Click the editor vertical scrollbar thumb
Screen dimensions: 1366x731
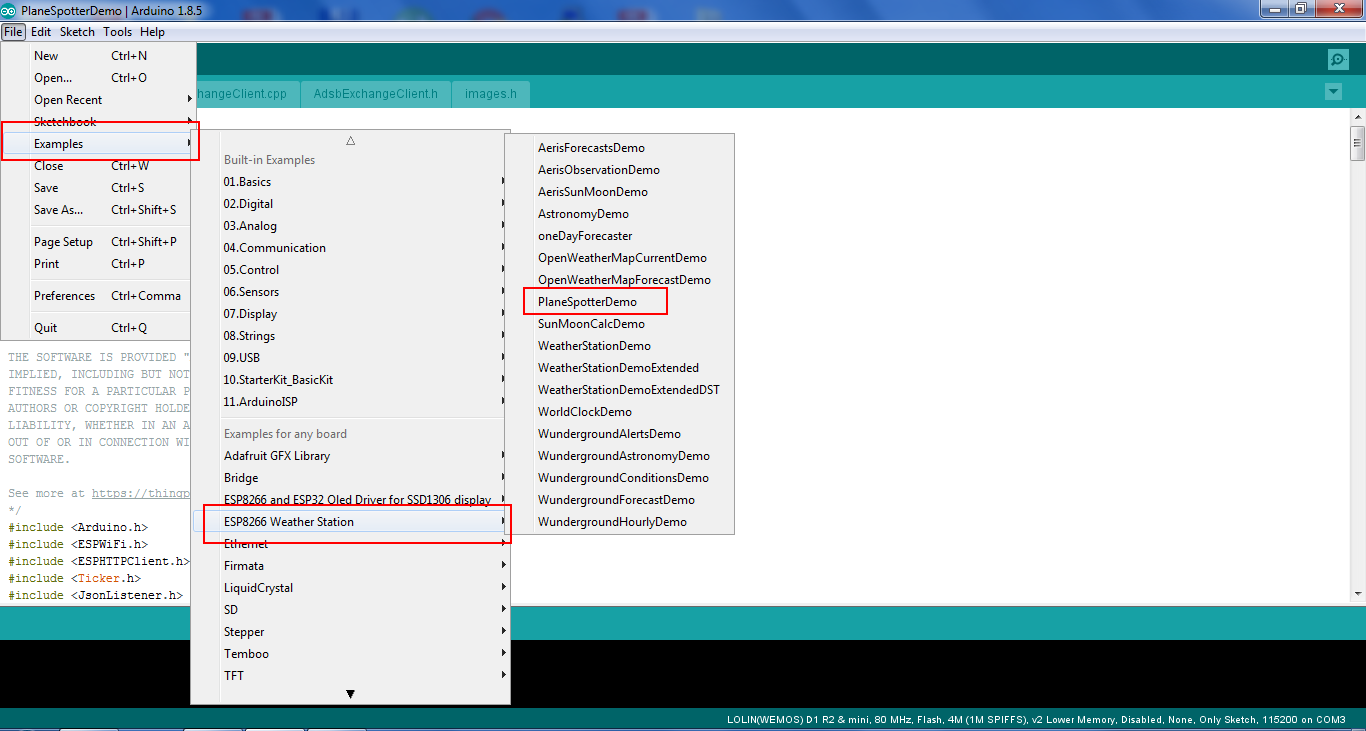point(1357,143)
